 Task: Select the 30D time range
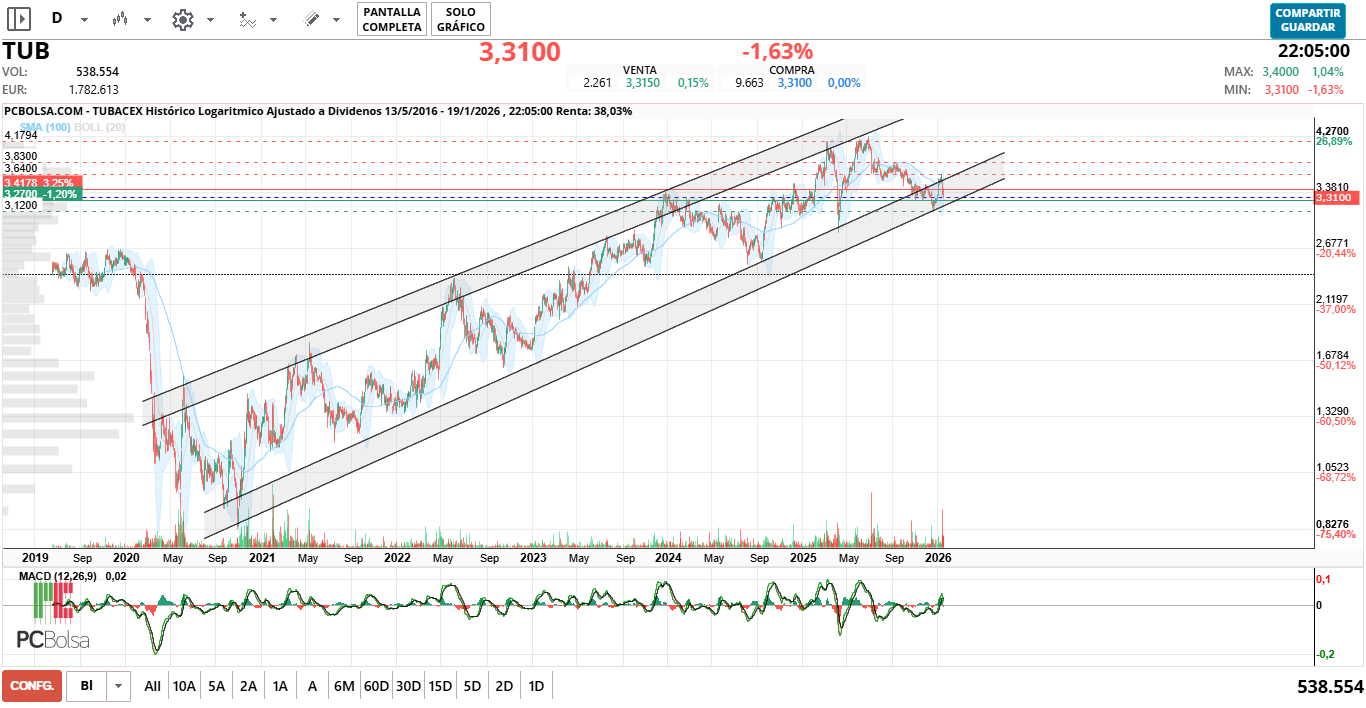[x=408, y=686]
